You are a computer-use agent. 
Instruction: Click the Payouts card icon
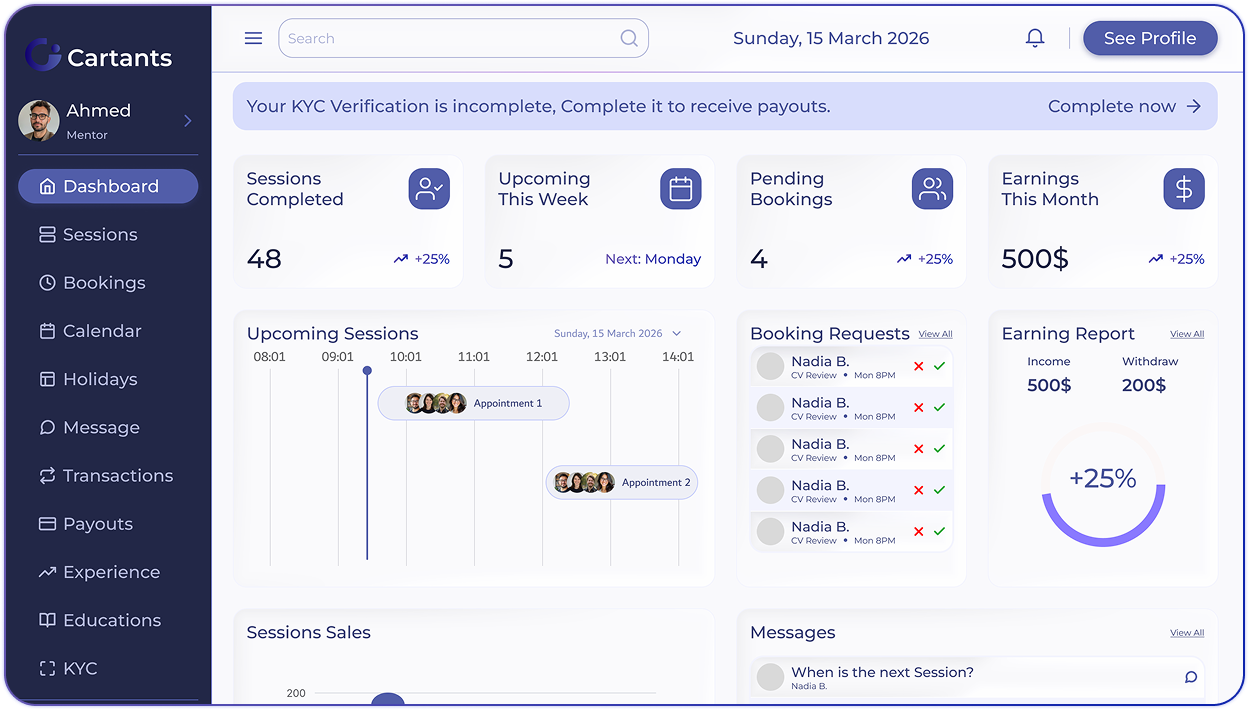click(47, 523)
